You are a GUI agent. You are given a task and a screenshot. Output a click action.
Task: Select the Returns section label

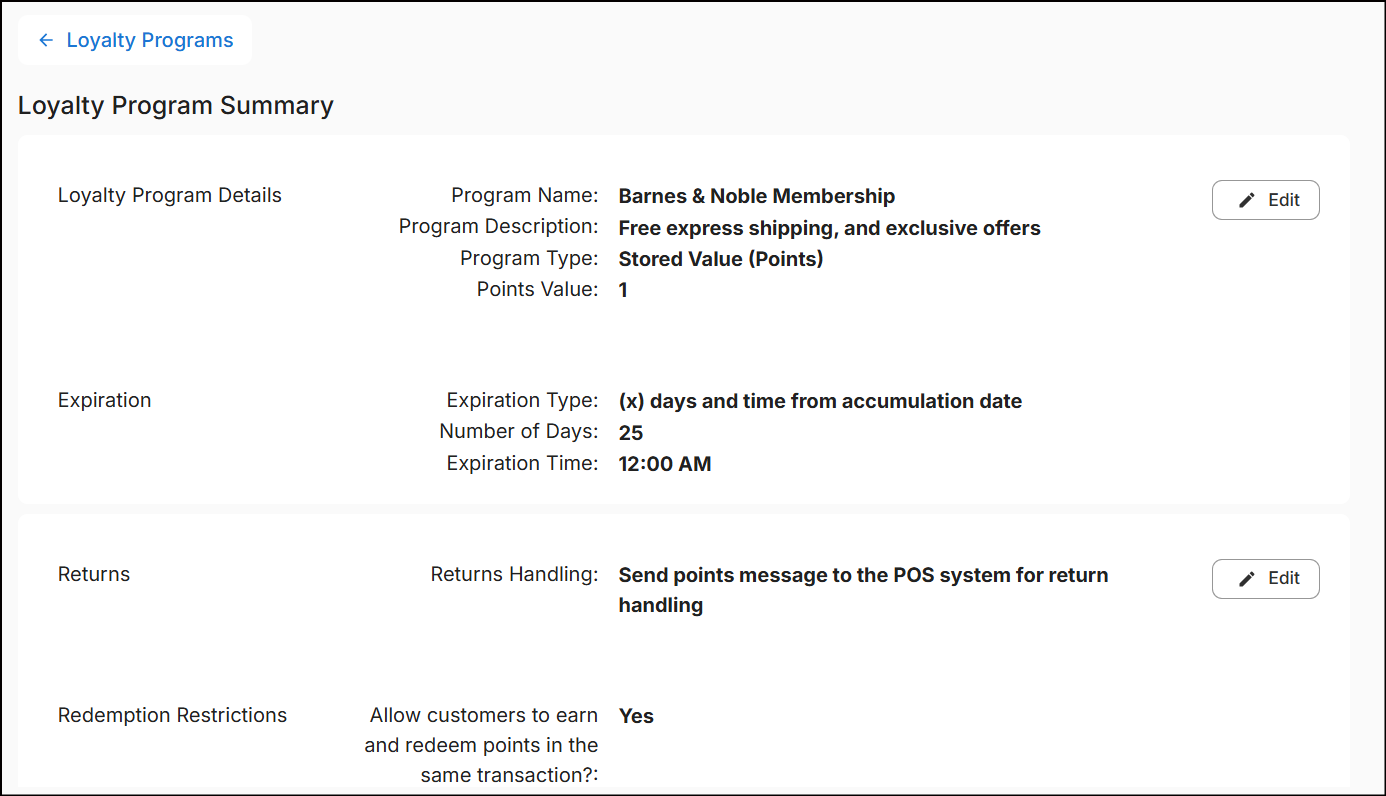click(x=94, y=574)
